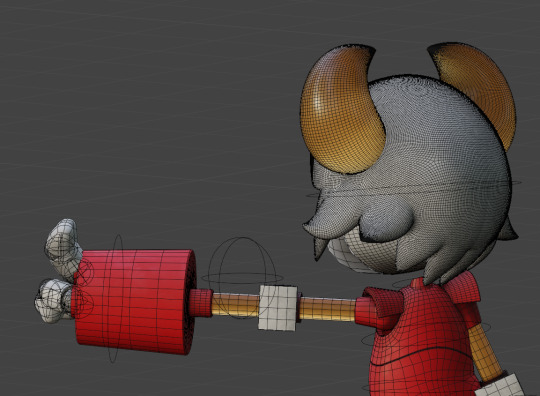
Task: Select the white cube elbow joint
Action: (x=278, y=308)
